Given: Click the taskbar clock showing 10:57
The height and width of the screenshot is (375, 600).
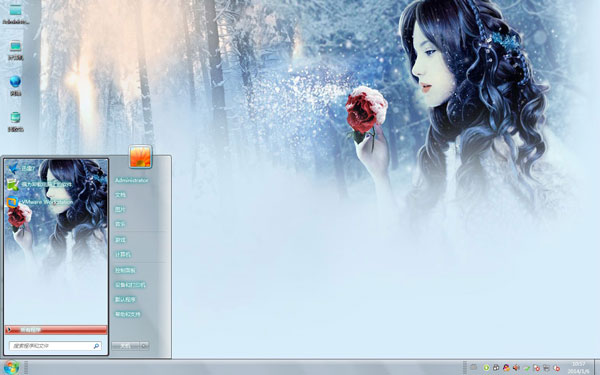Looking at the screenshot, I should (578, 367).
